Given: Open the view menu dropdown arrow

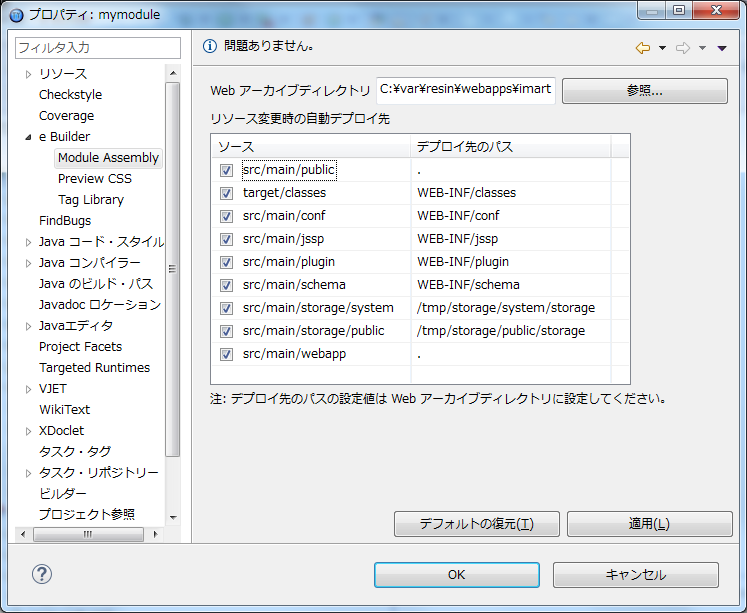Looking at the screenshot, I should click(x=722, y=48).
